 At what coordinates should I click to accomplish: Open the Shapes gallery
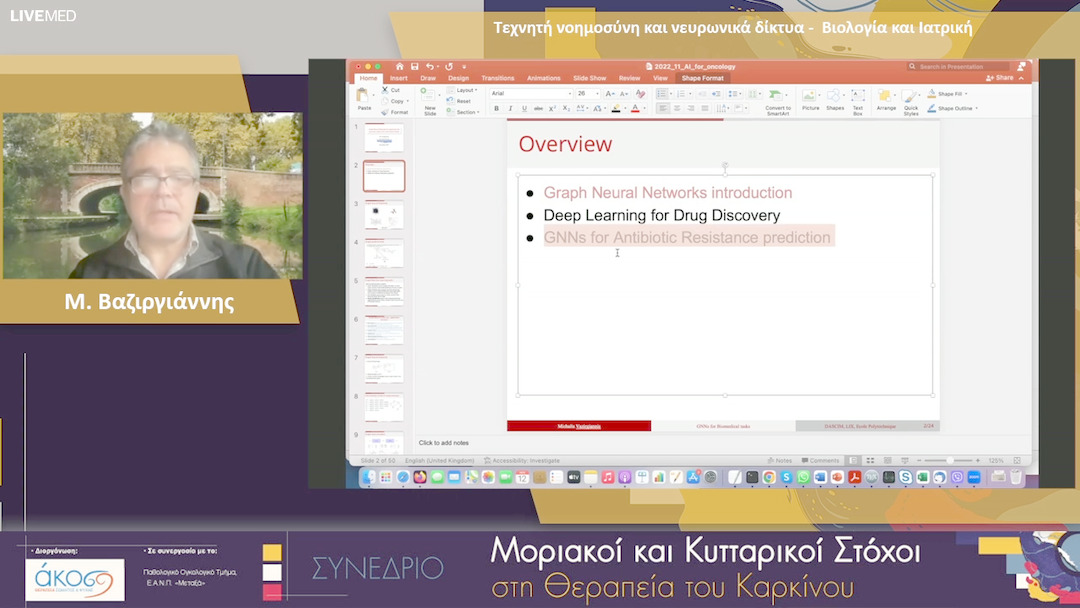(x=835, y=99)
